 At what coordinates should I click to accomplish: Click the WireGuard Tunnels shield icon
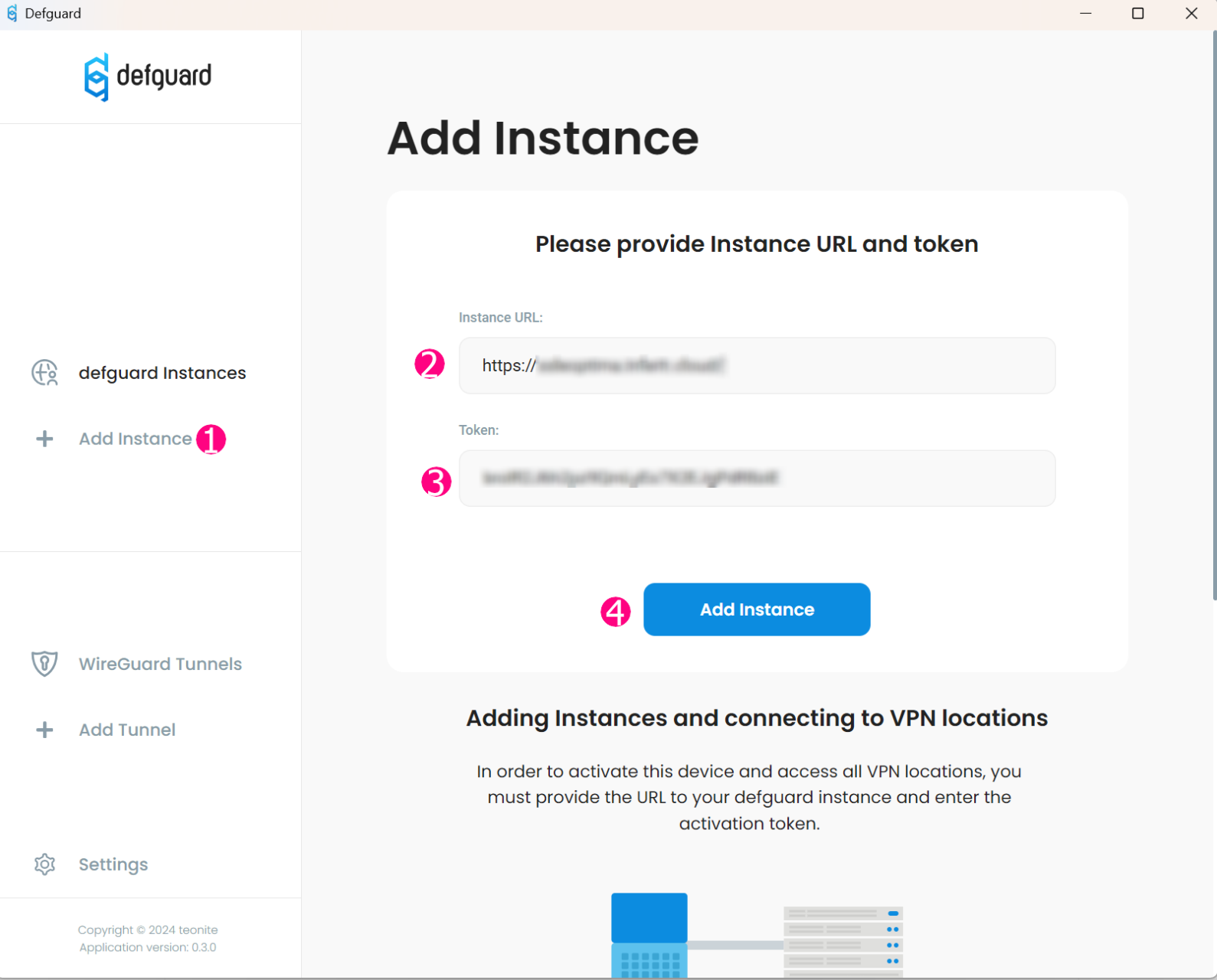[44, 664]
